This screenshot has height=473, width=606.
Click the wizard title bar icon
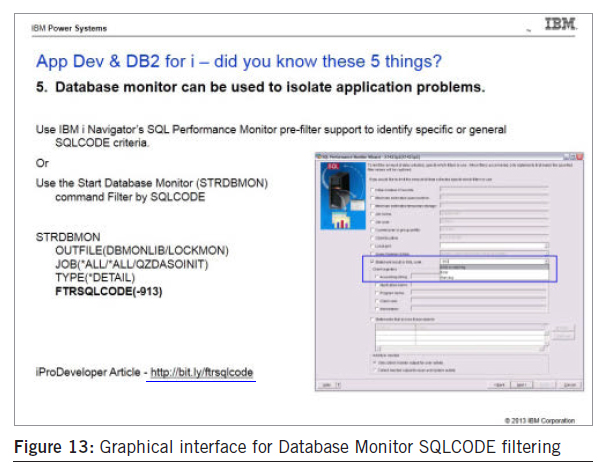tap(319, 157)
